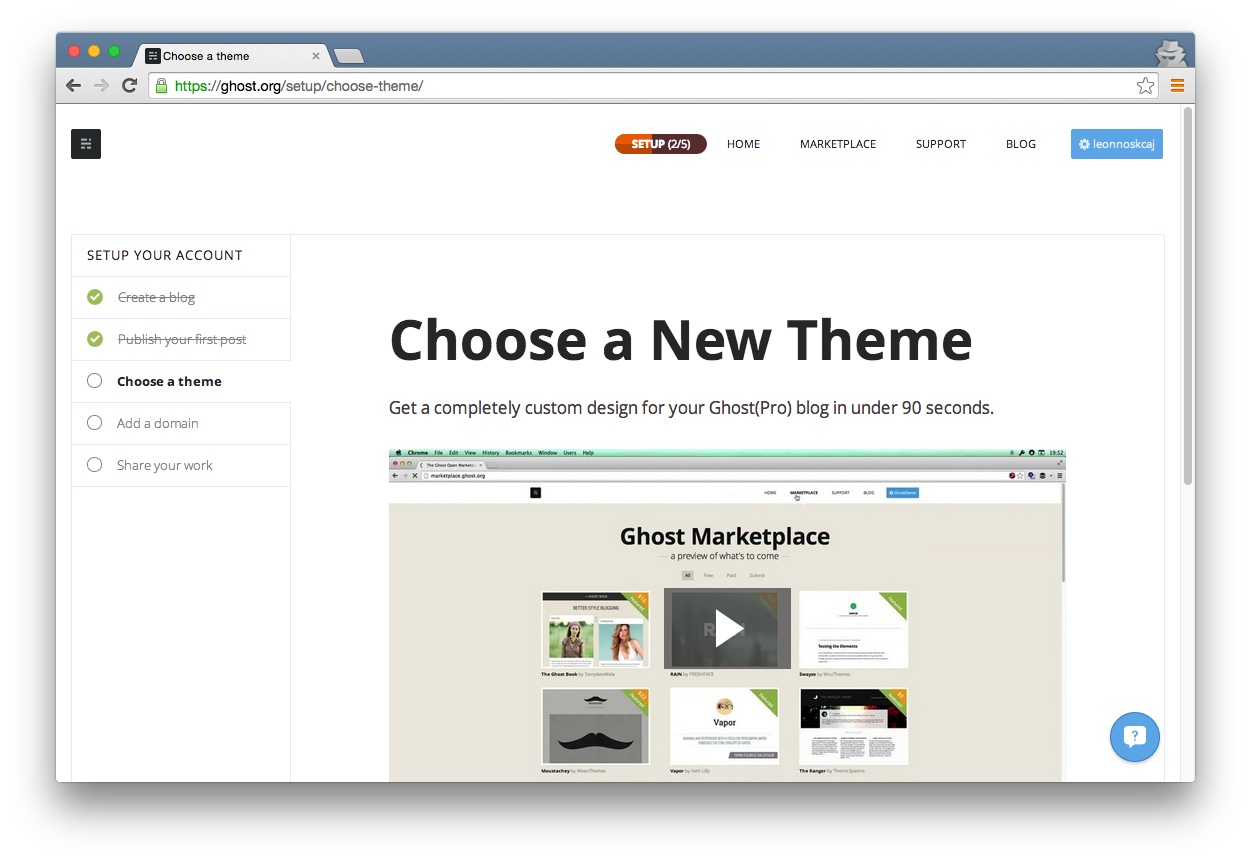Open the Publish your first post step
The image size is (1251, 862).
coord(181,339)
